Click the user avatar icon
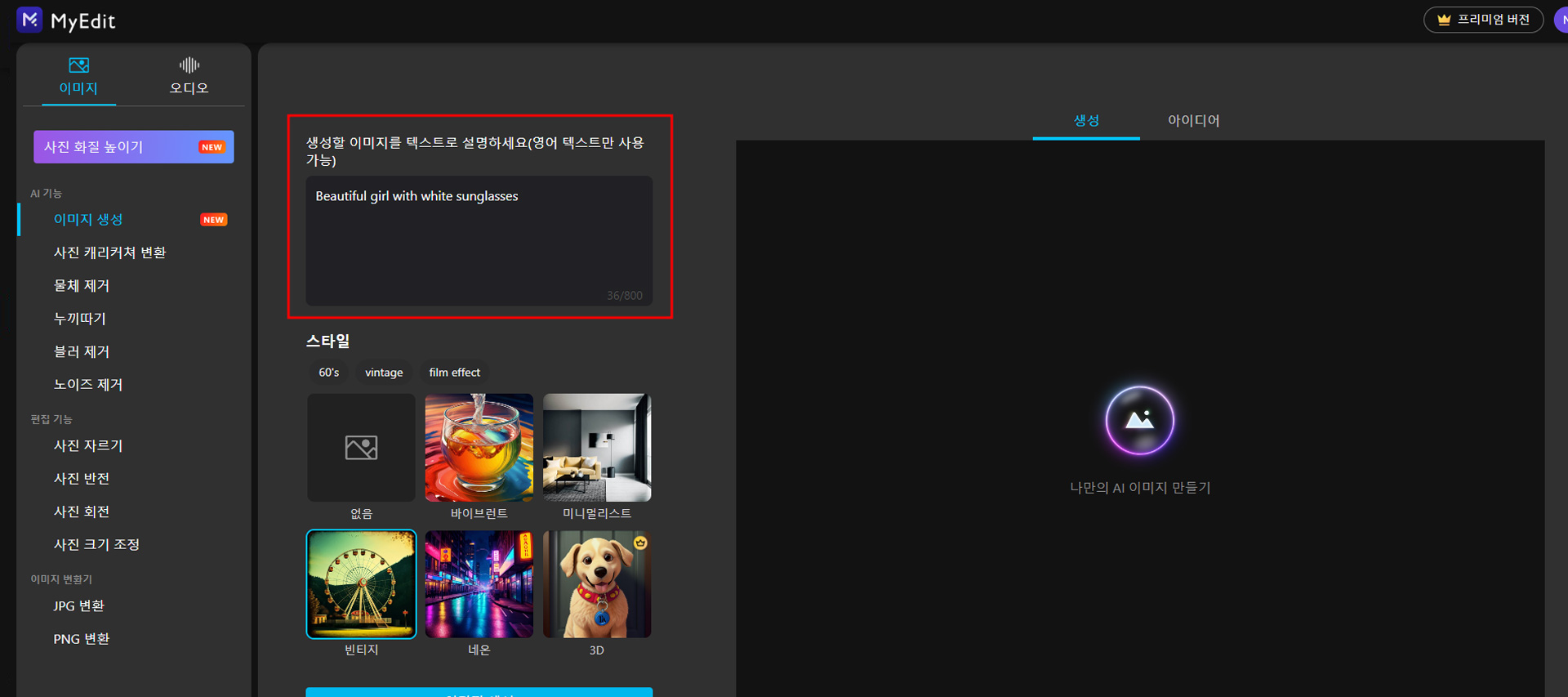The height and width of the screenshot is (697, 1568). tap(1561, 20)
